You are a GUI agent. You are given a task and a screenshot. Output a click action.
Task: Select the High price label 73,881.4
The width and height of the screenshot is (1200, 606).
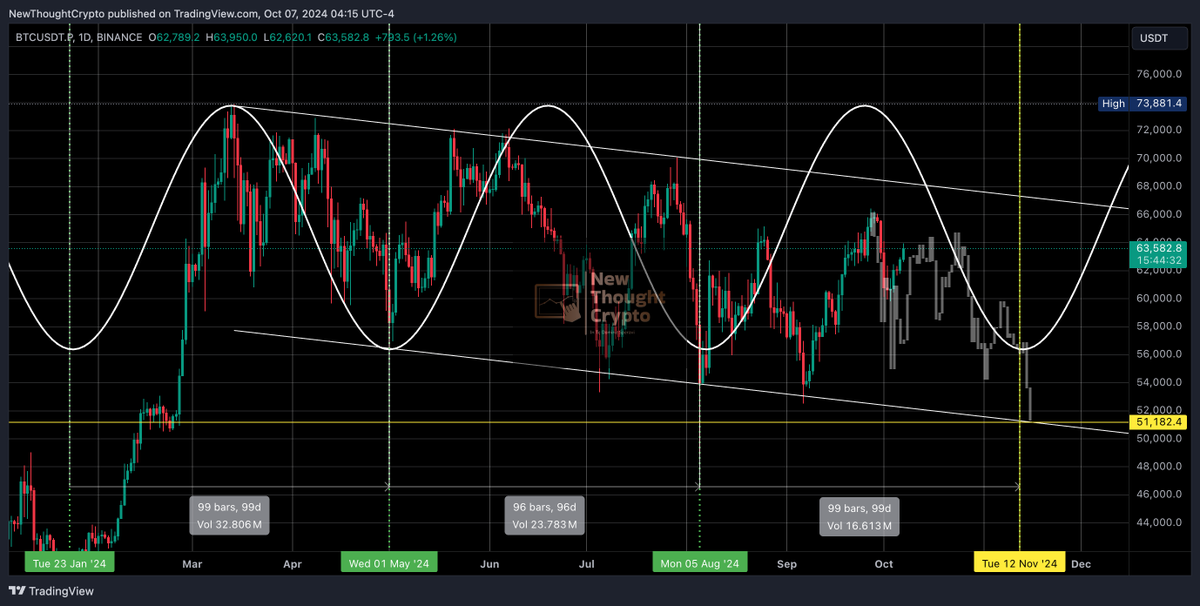tap(1141, 103)
